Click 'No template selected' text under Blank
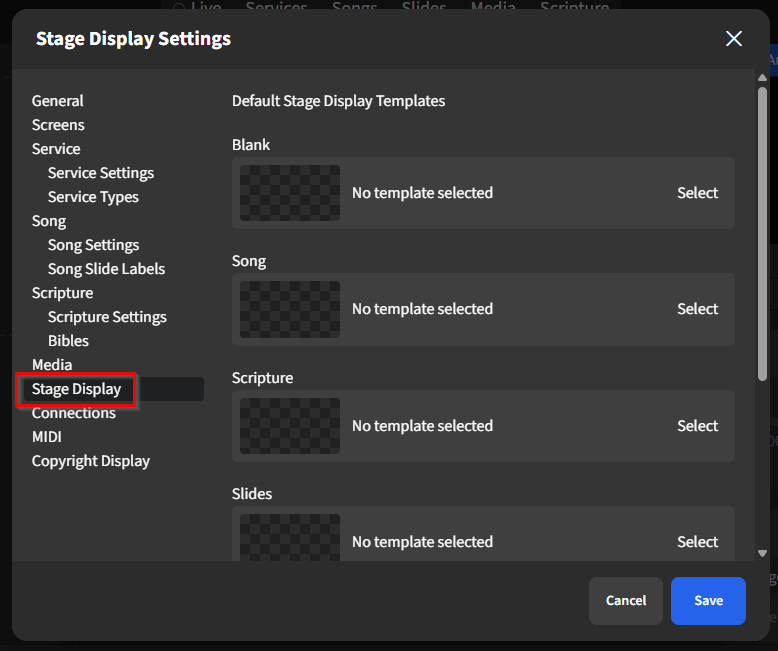This screenshot has height=651, width=778. (x=422, y=193)
